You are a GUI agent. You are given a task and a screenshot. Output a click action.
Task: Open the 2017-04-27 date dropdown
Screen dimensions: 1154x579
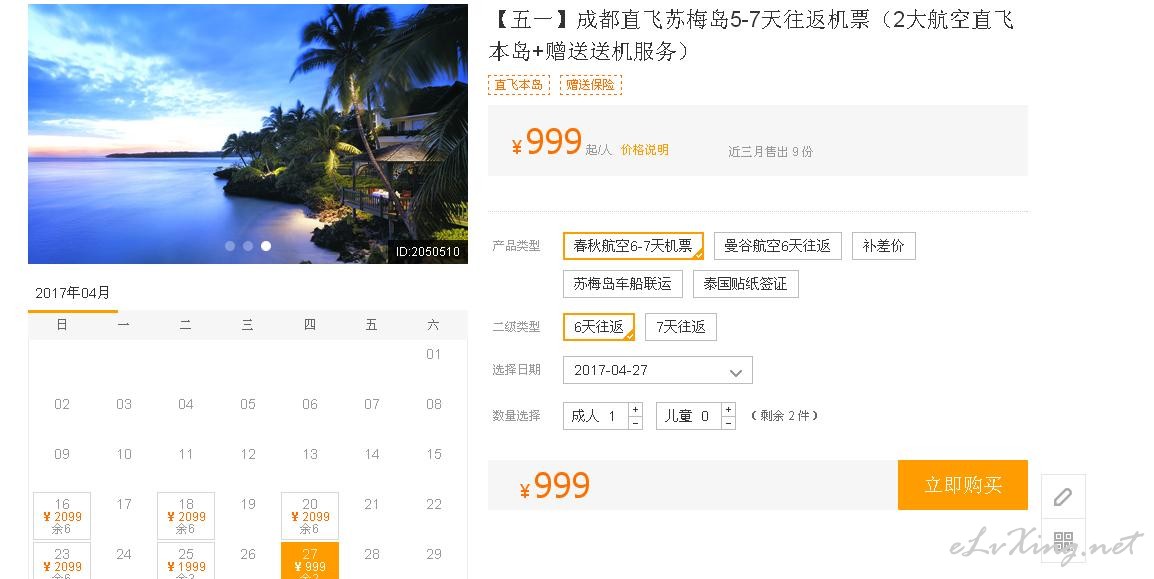click(x=657, y=370)
